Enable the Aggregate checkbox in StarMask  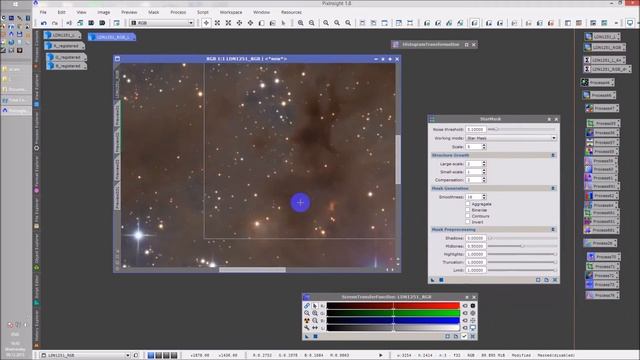click(x=468, y=204)
